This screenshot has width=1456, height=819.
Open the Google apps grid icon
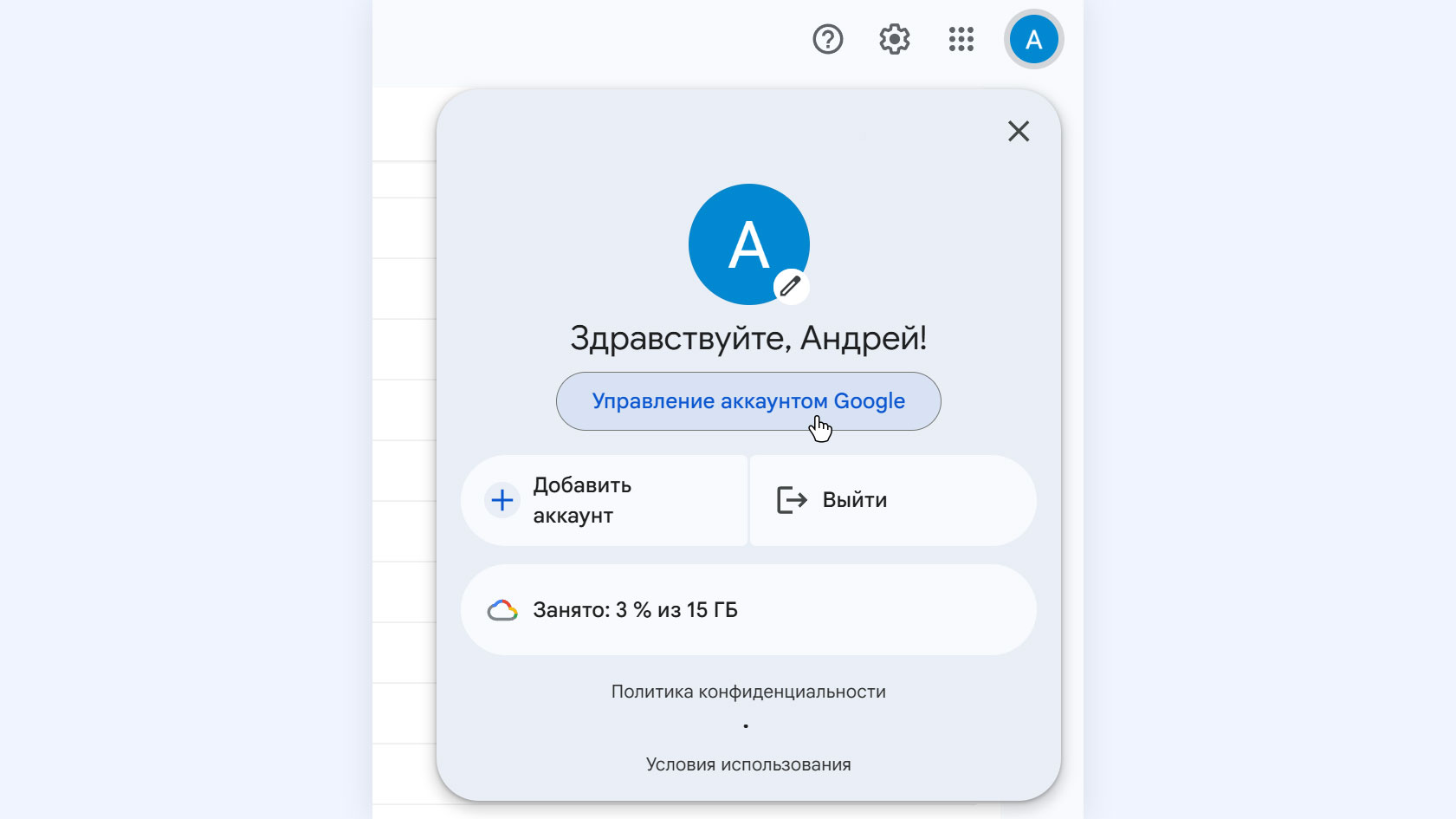click(961, 39)
